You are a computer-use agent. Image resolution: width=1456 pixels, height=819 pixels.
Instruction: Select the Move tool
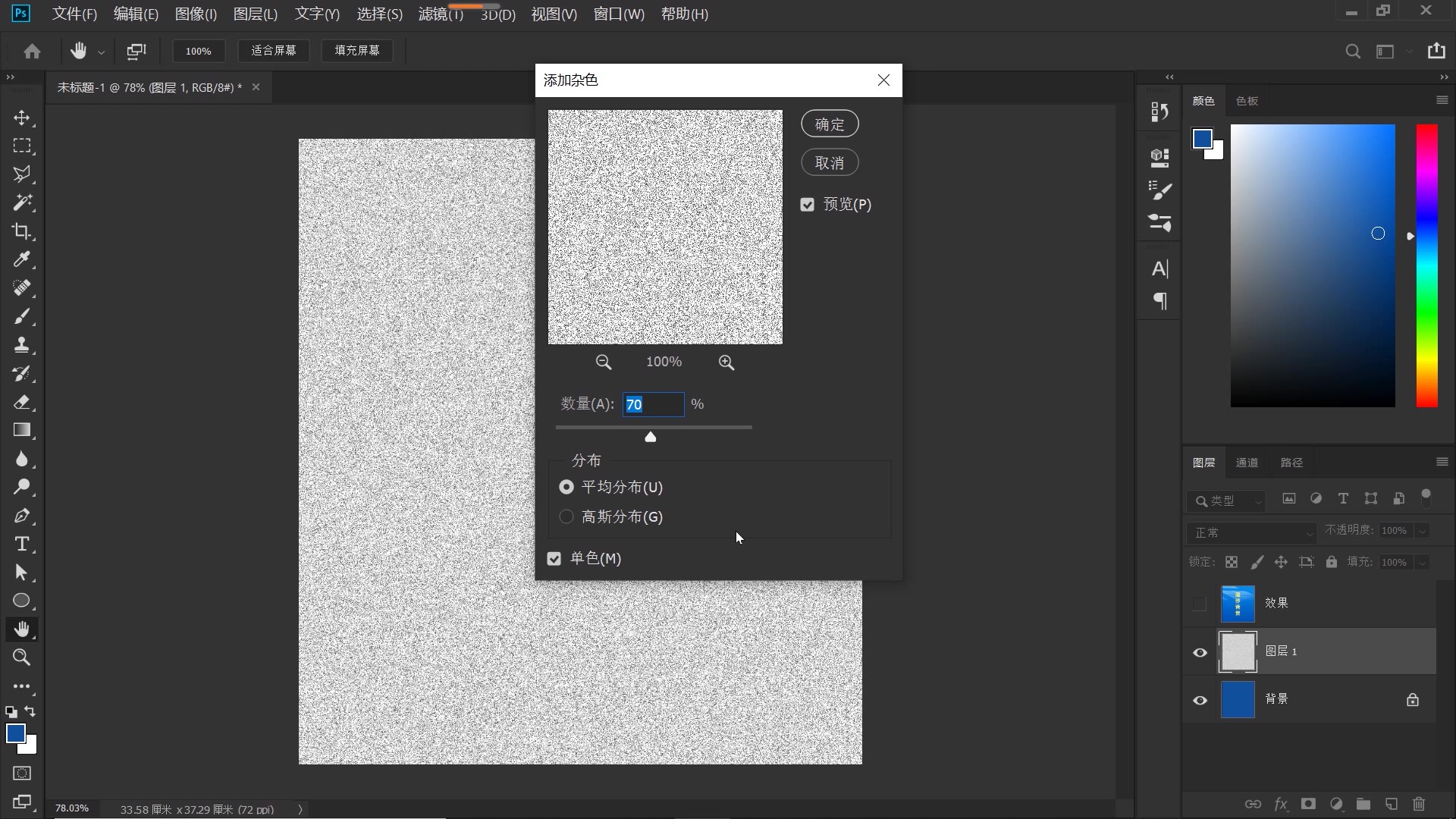click(23, 118)
